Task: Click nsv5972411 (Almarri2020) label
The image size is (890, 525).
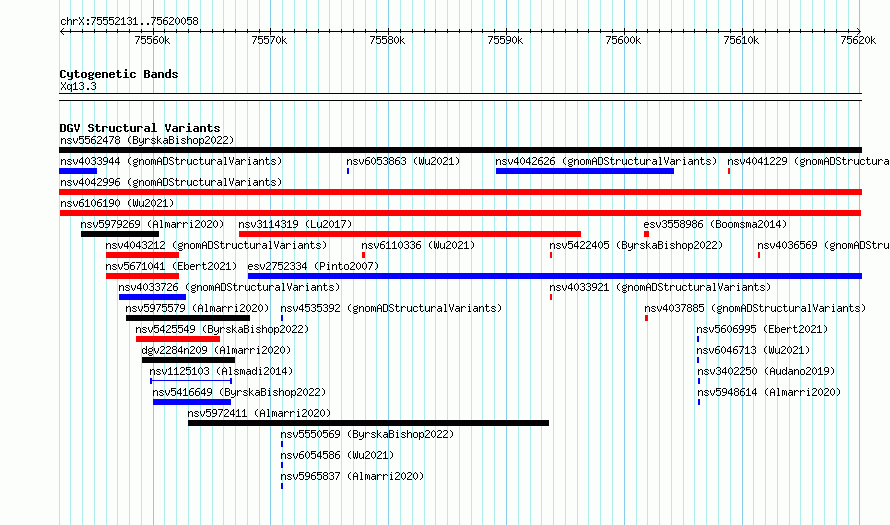Action: coord(259,413)
